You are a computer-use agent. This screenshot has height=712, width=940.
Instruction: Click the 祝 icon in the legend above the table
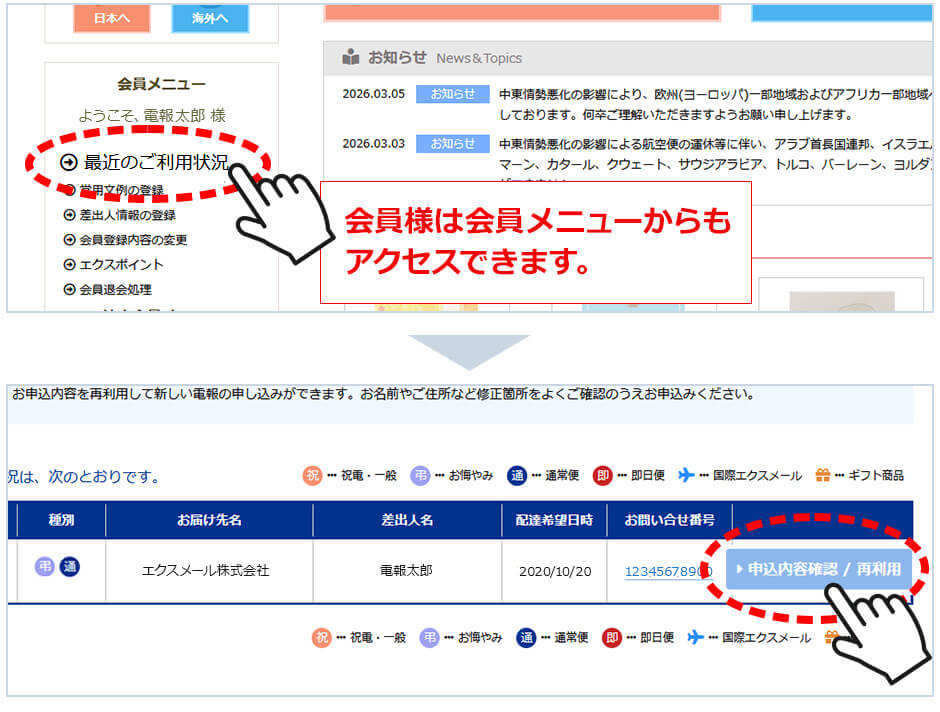(313, 475)
